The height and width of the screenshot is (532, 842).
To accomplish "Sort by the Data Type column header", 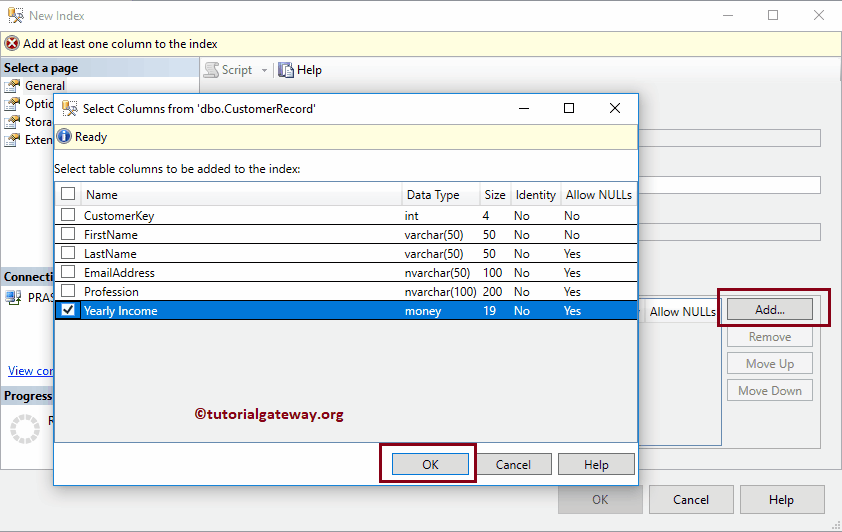I will 440,195.
